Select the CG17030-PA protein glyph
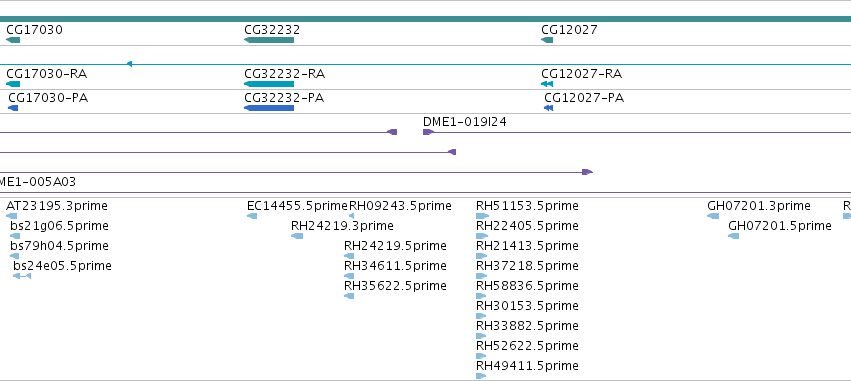Image resolution: width=851 pixels, height=381 pixels. coord(13,108)
